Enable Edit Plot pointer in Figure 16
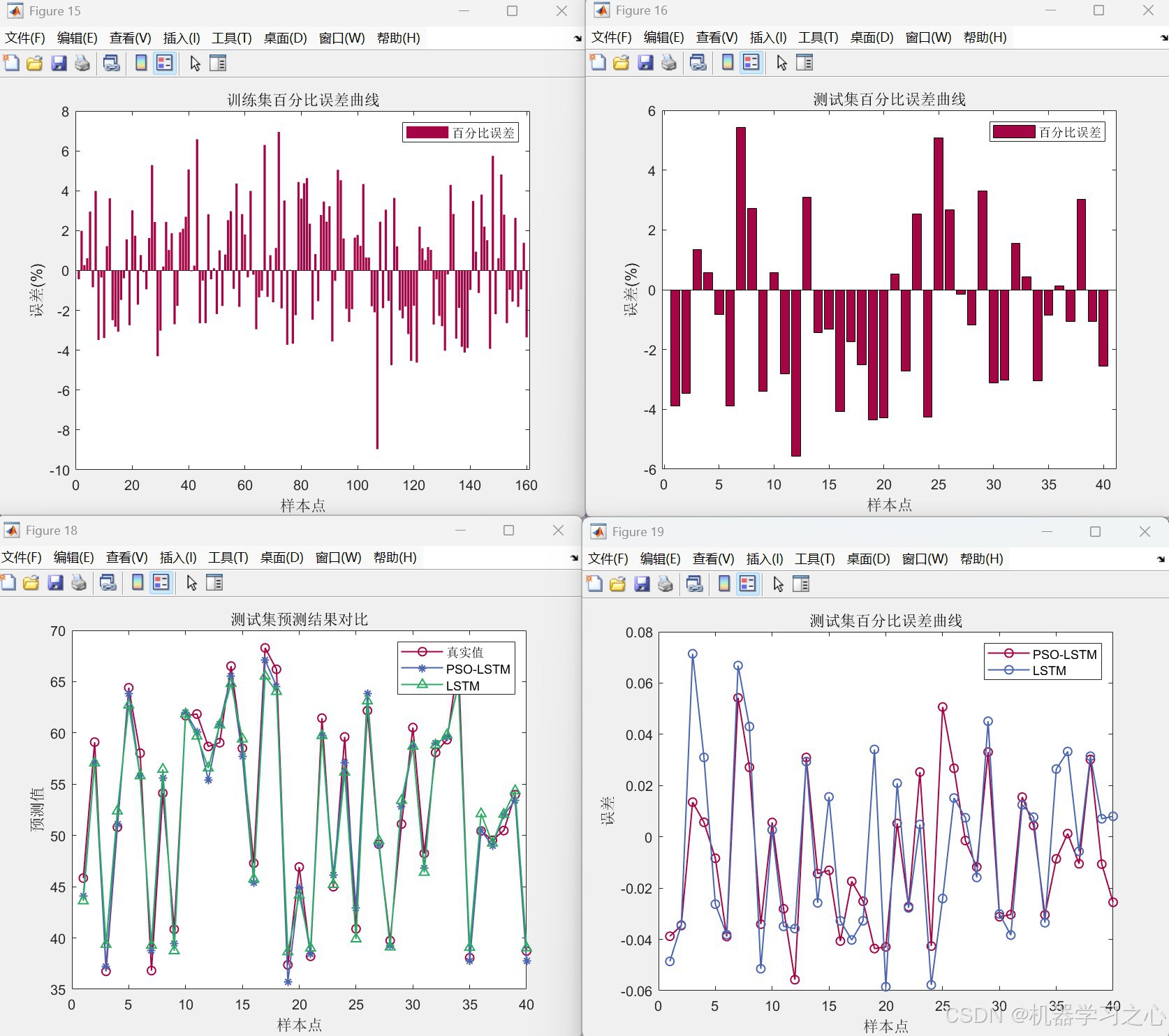The image size is (1169, 1036). tap(781, 63)
